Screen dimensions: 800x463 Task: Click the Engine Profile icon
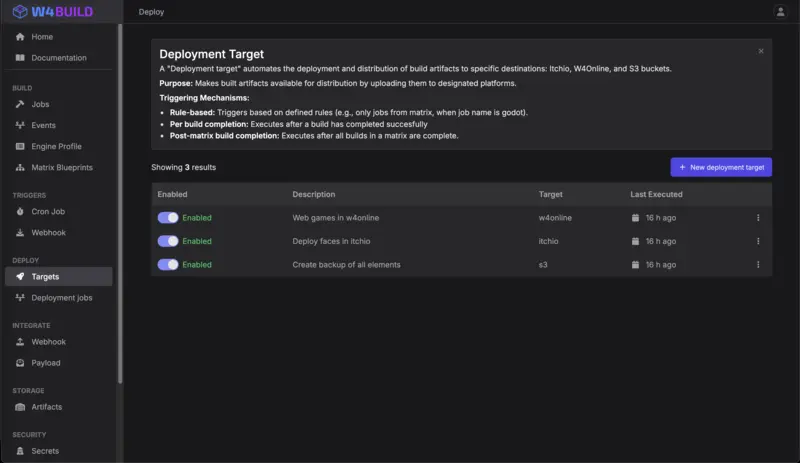coord(20,147)
